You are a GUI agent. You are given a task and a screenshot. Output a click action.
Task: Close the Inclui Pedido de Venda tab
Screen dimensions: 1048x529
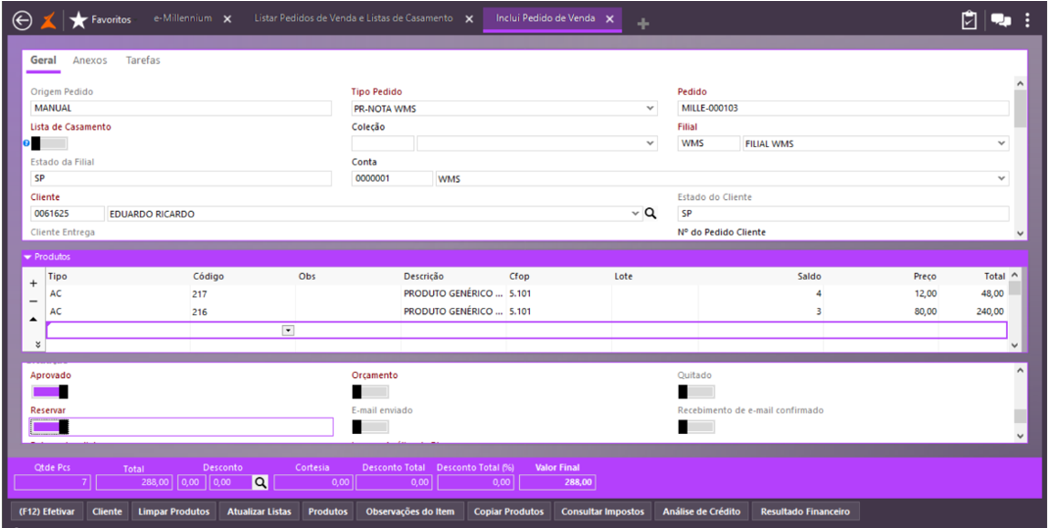(610, 19)
